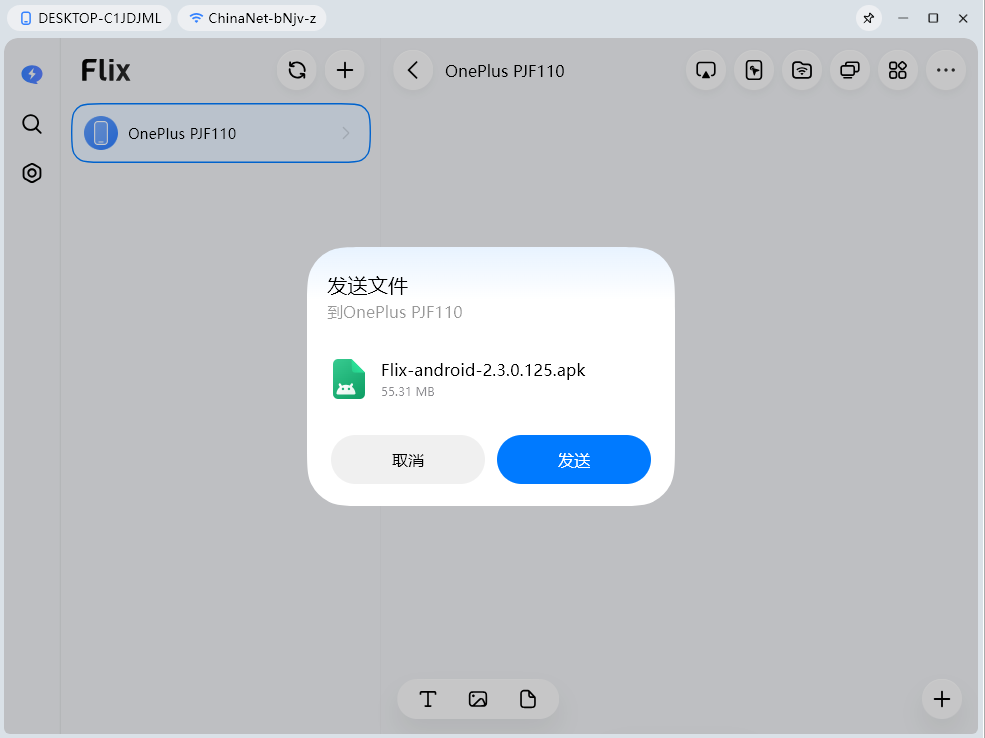Open the more options ellipsis menu

coord(945,70)
